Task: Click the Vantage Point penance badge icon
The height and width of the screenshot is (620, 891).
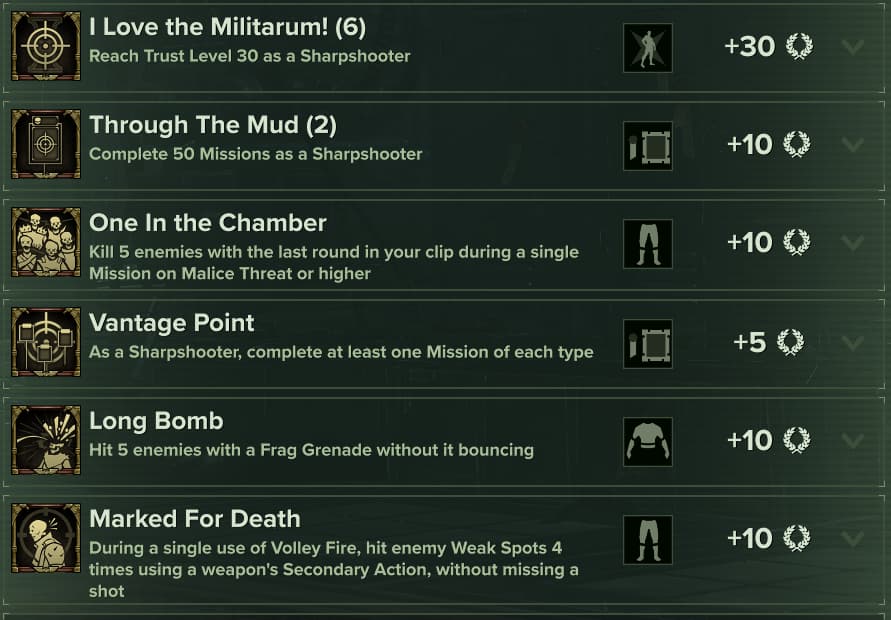Action: pos(46,342)
